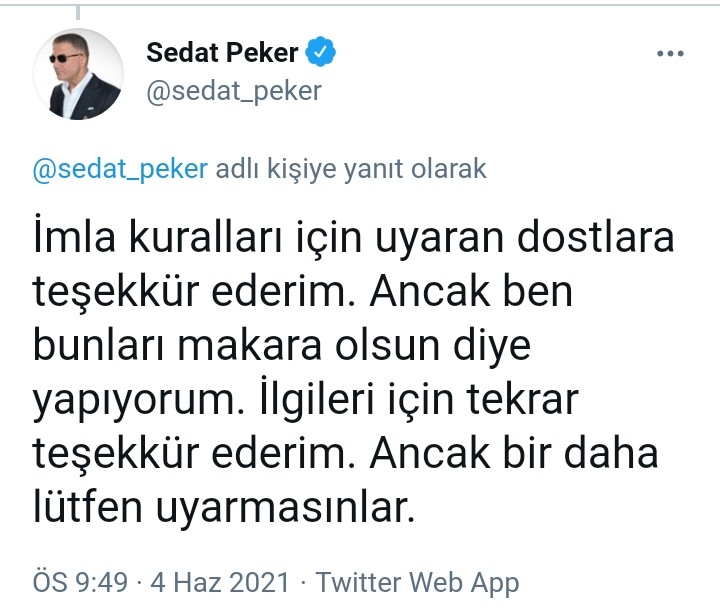Click the line 'teşekkür ederim. Ancak bir daha'
Viewport: 720px width, 616px height.
coord(346,455)
